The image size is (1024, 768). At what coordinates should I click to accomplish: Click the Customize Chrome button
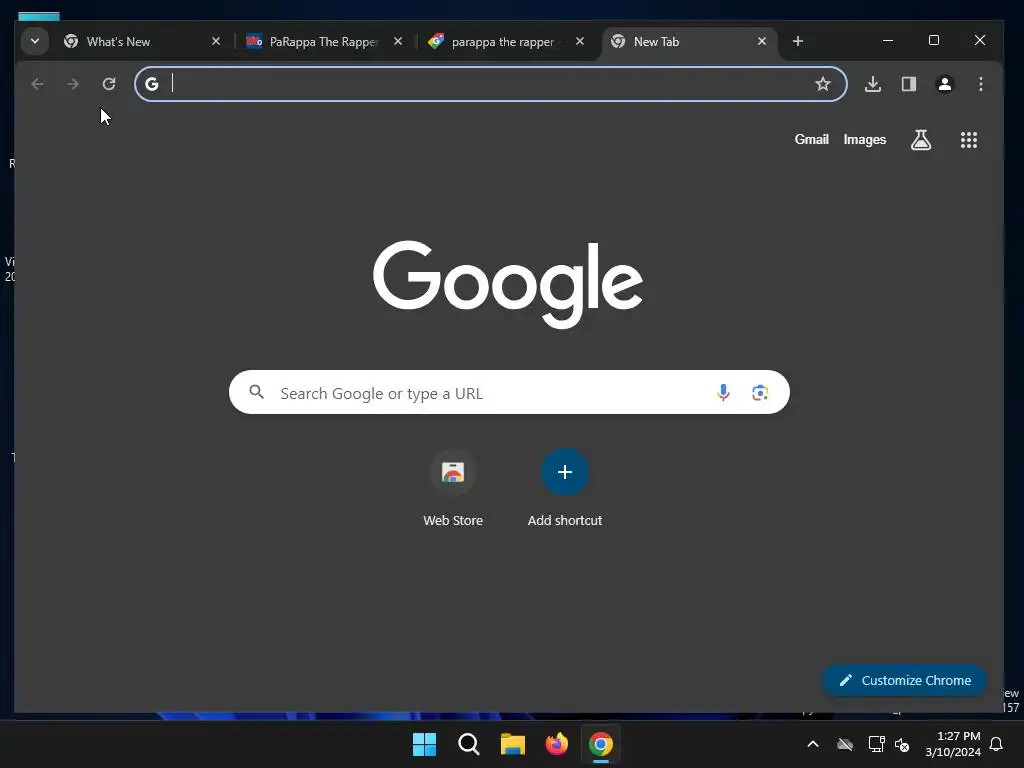click(x=904, y=680)
